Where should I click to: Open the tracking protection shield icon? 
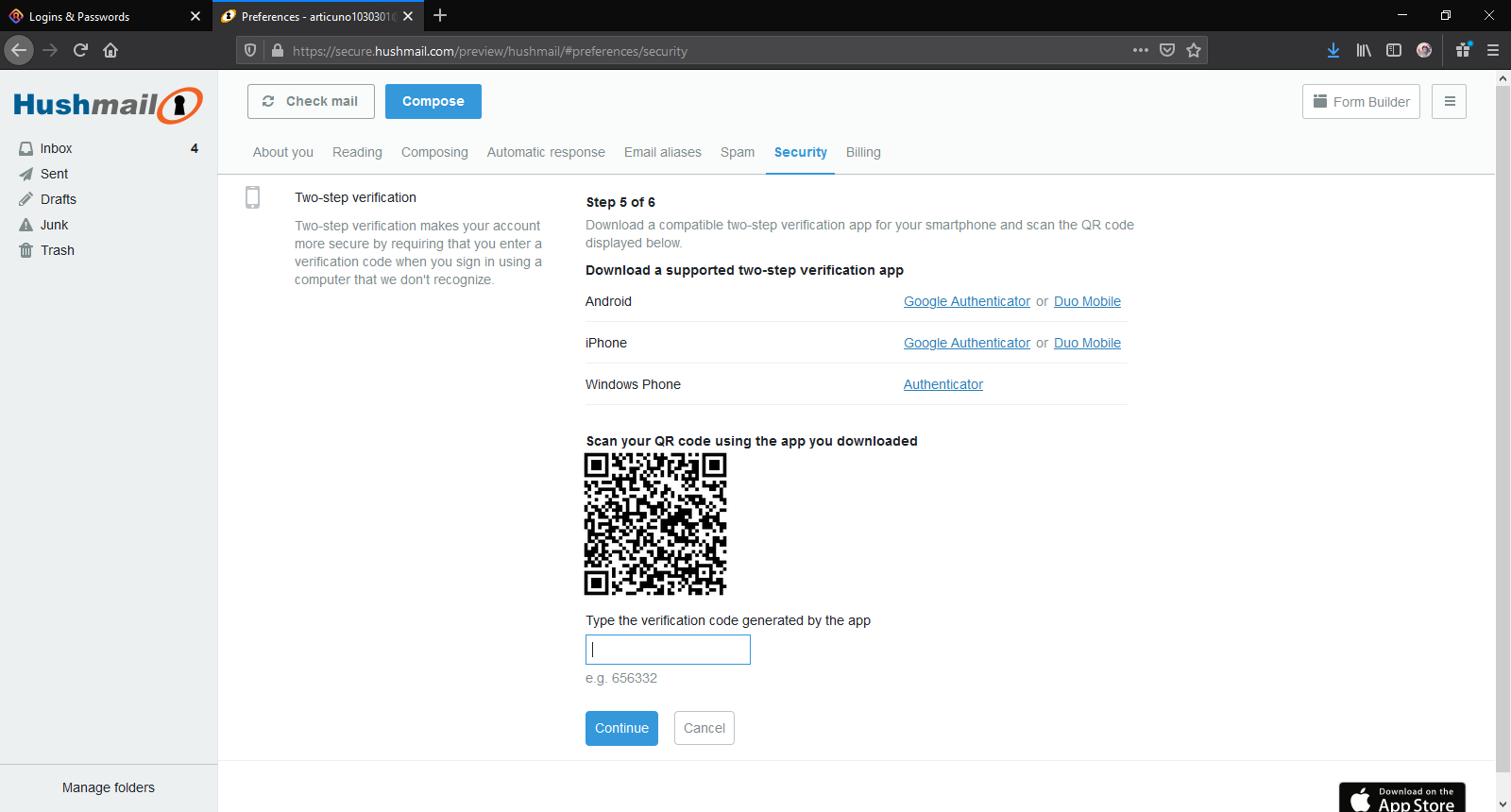[x=250, y=51]
